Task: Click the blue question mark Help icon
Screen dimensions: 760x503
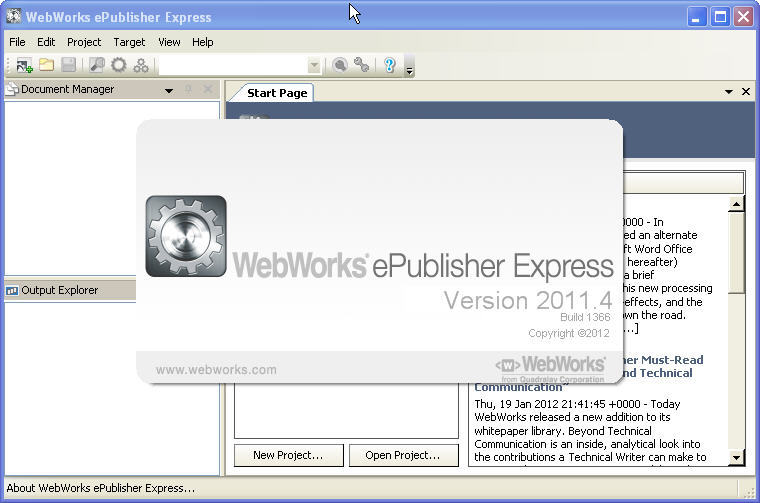Action: [390, 65]
